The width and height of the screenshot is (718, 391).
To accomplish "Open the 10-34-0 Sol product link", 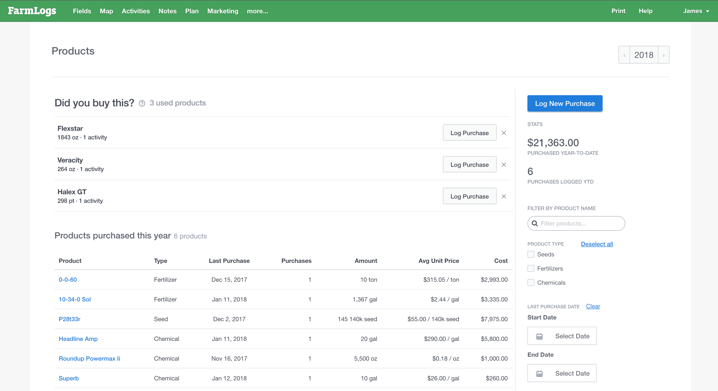I will (x=75, y=299).
